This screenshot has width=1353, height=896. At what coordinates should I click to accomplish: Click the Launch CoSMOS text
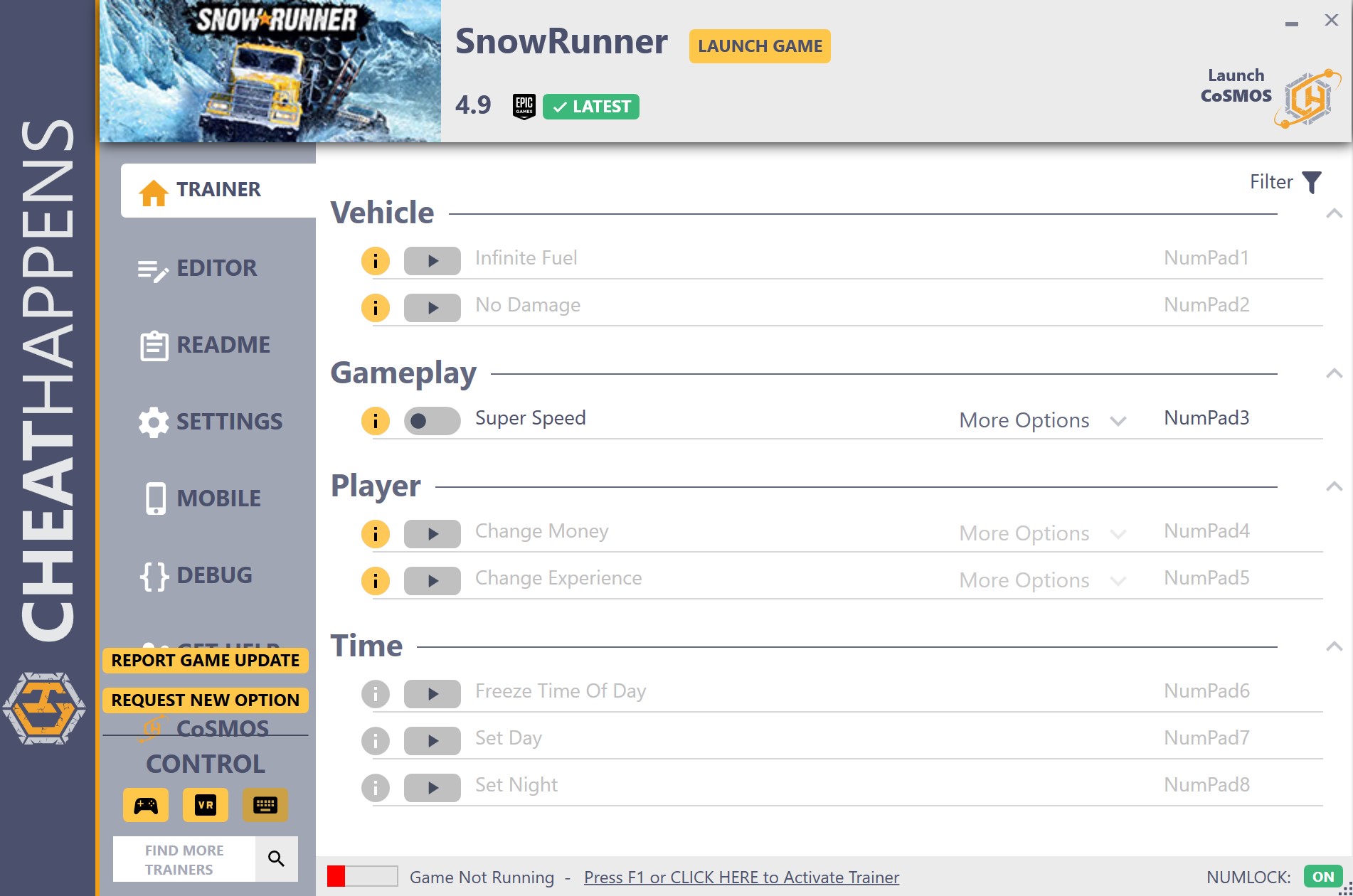pos(1236,85)
